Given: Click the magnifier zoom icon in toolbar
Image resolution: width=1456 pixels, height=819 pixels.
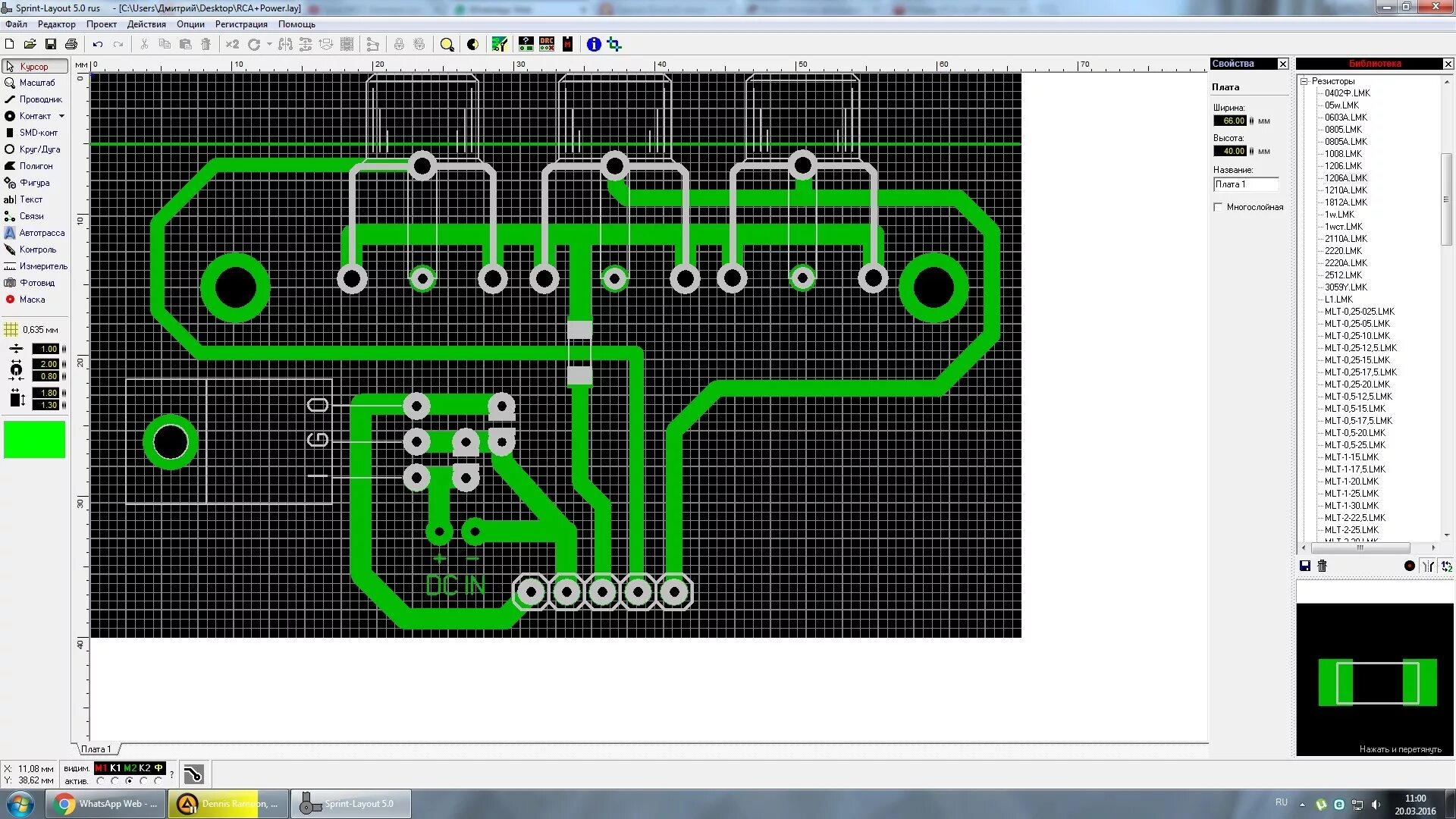Looking at the screenshot, I should [x=447, y=45].
